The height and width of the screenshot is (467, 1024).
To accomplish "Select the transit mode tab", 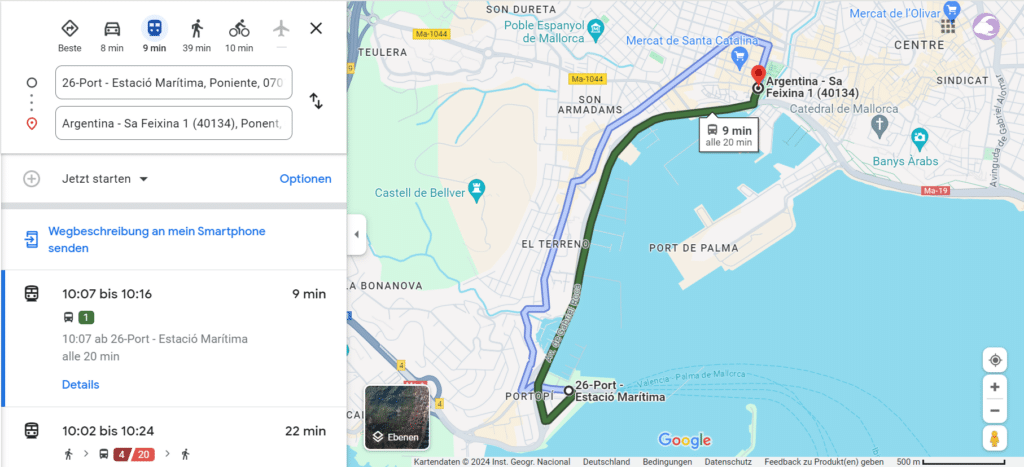I will (x=155, y=35).
